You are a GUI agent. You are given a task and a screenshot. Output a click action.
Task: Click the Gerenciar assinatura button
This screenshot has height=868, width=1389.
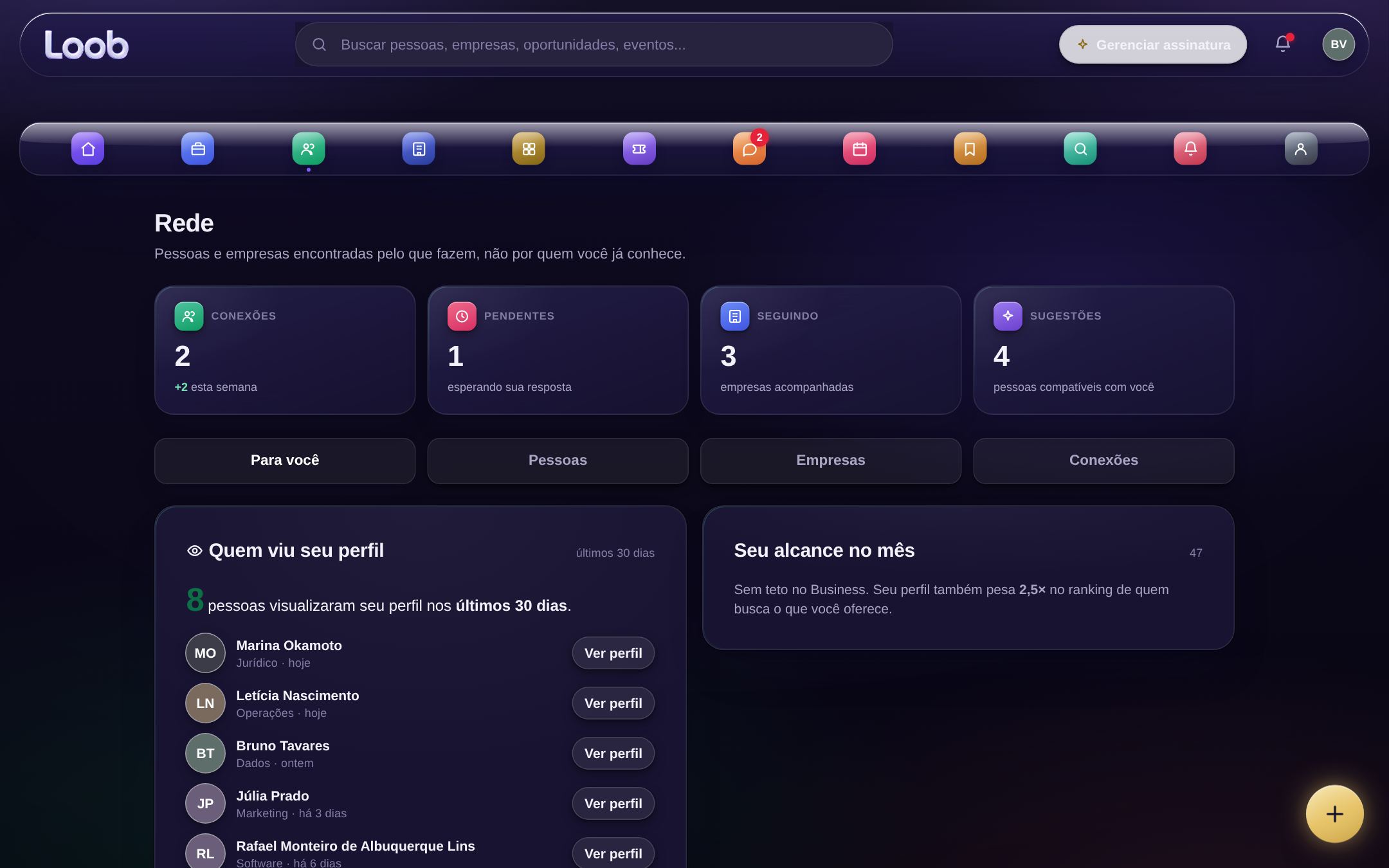1152,44
